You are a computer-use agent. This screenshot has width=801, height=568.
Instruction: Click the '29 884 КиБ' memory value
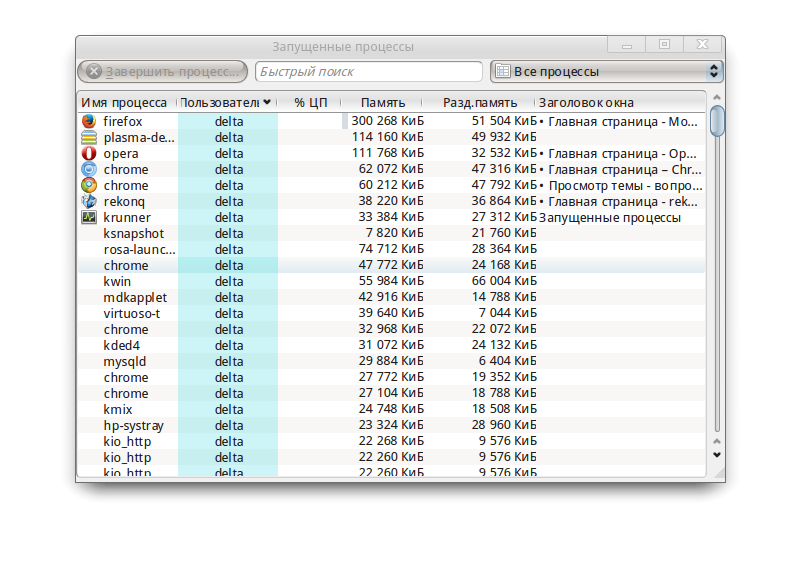pyautogui.click(x=391, y=361)
